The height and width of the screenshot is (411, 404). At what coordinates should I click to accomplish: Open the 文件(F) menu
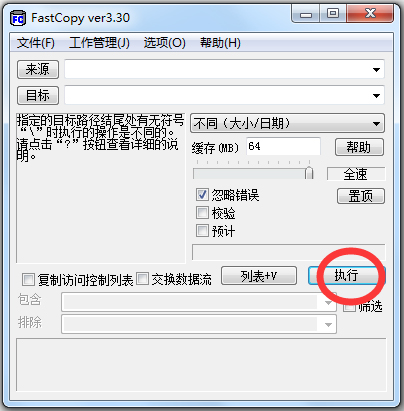[x=36, y=43]
